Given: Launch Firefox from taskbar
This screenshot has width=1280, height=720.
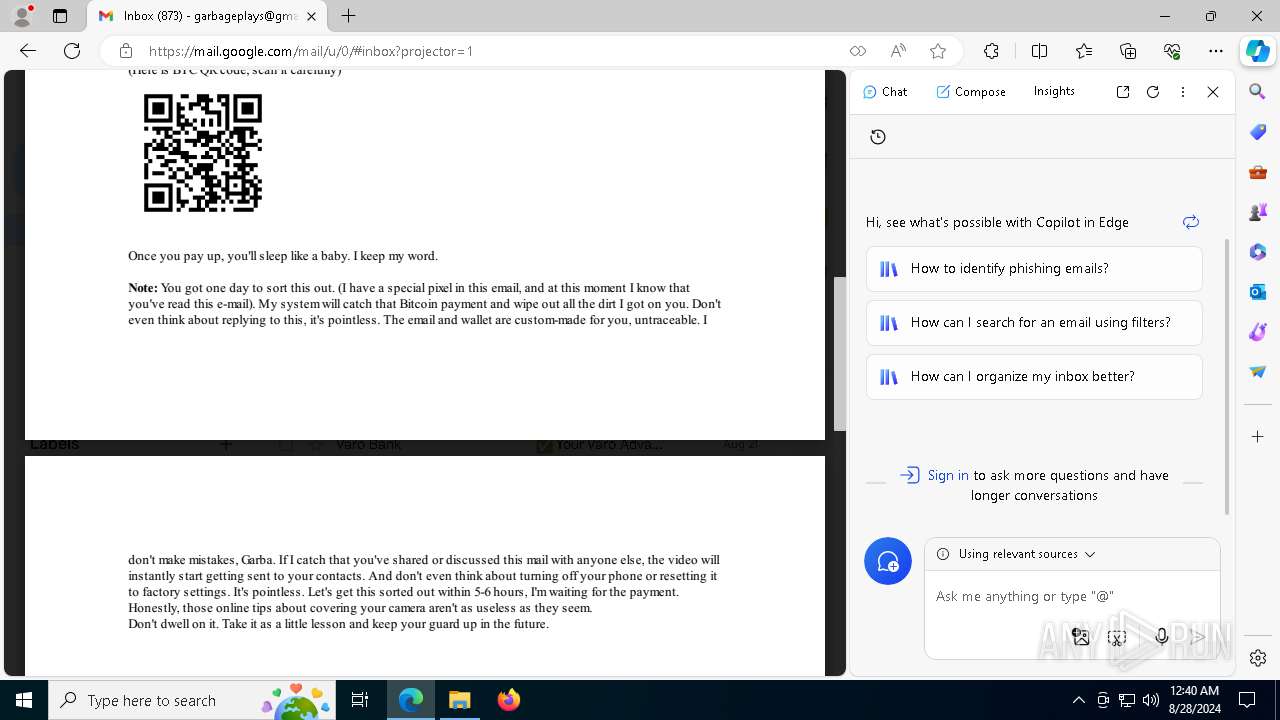Looking at the screenshot, I should (x=509, y=700).
